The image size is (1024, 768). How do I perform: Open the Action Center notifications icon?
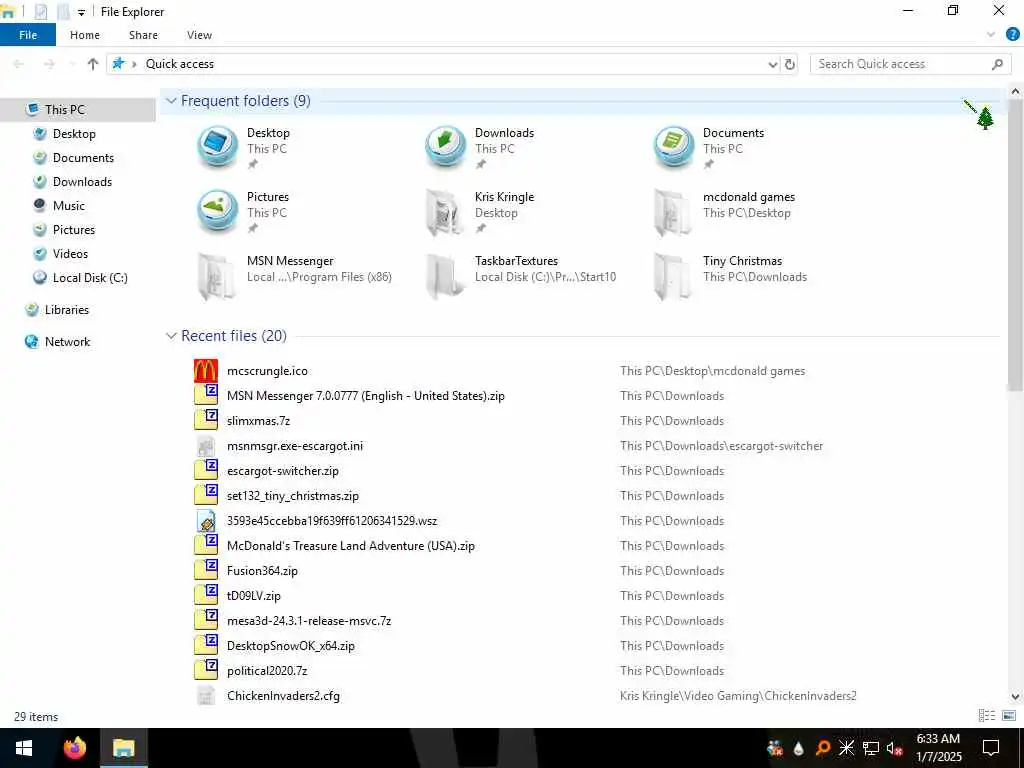[x=991, y=748]
